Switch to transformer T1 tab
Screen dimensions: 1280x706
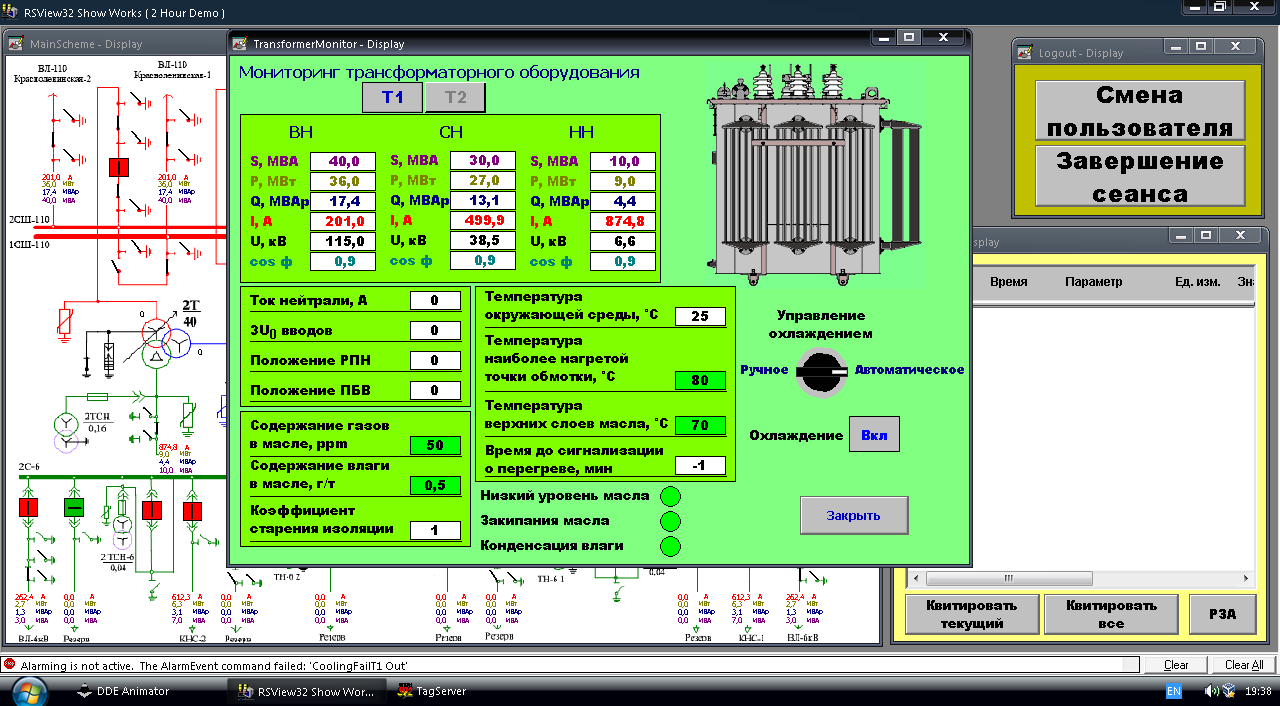pyautogui.click(x=392, y=98)
